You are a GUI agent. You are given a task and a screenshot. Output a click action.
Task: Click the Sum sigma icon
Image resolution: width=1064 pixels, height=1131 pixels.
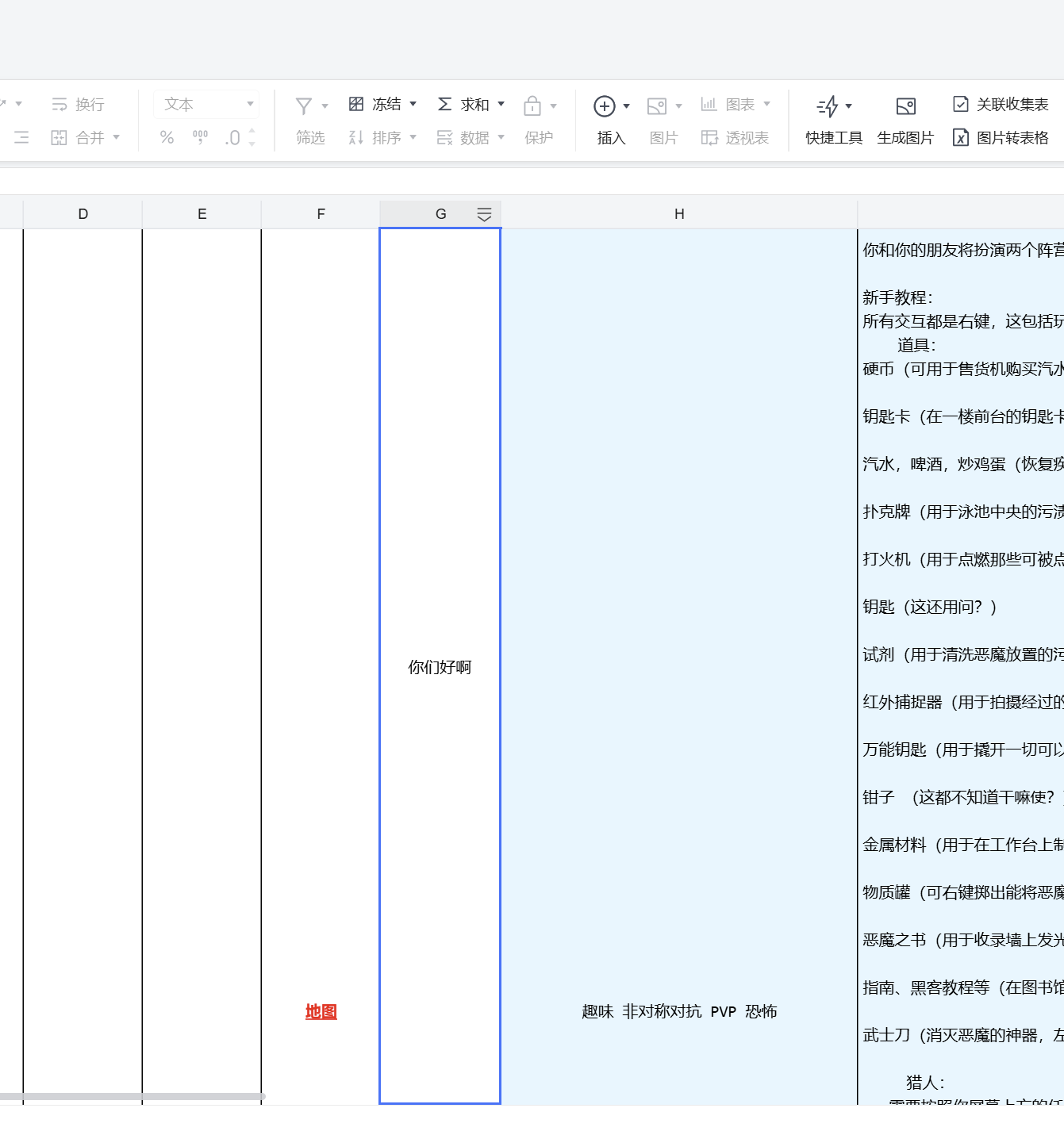pos(444,105)
